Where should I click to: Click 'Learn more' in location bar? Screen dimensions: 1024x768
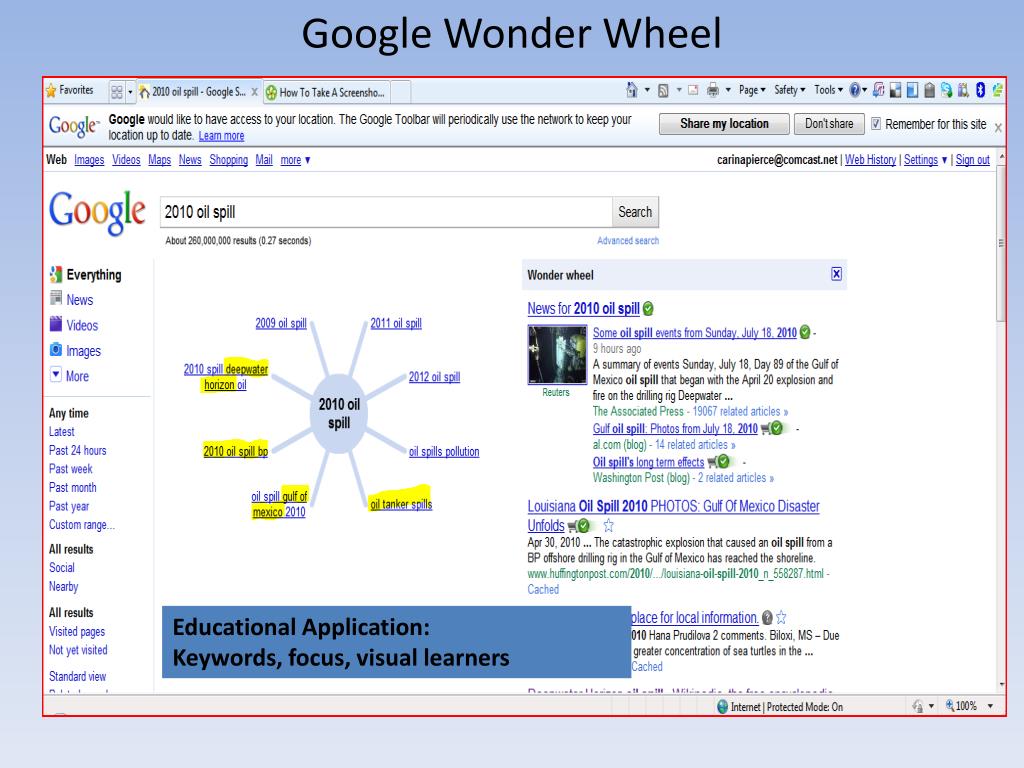(x=221, y=136)
